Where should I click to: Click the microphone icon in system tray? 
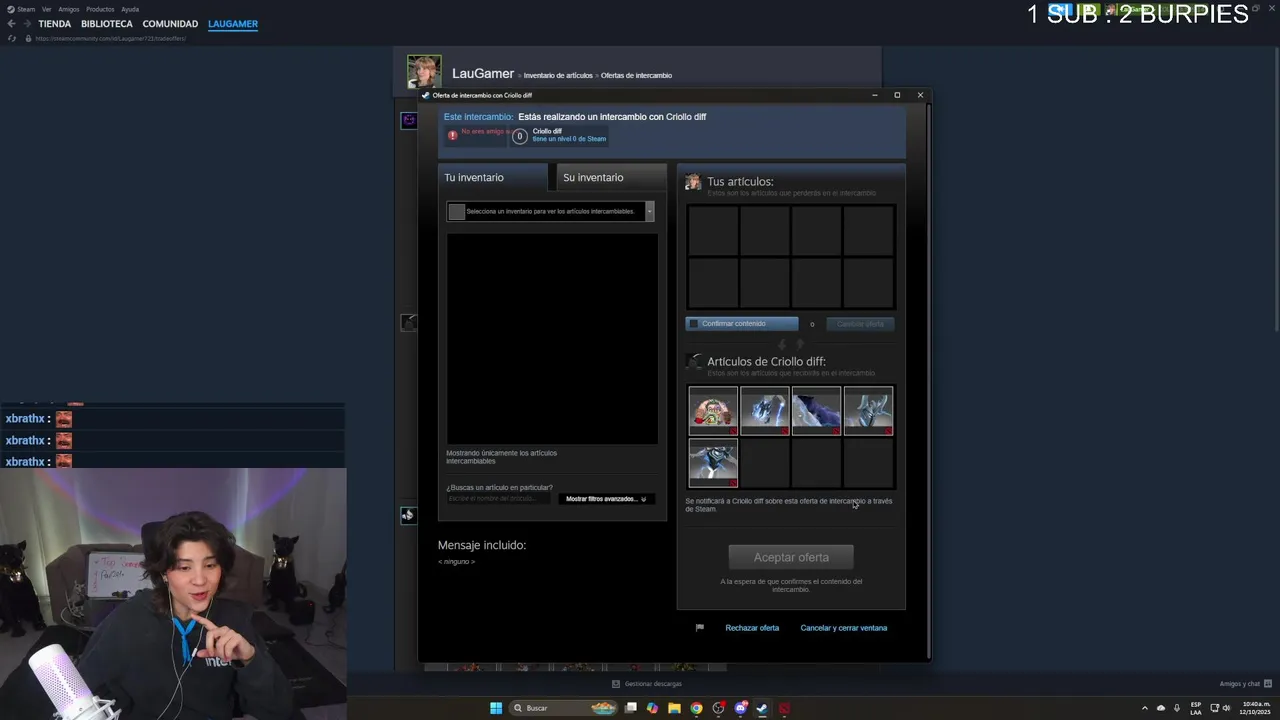1177,708
